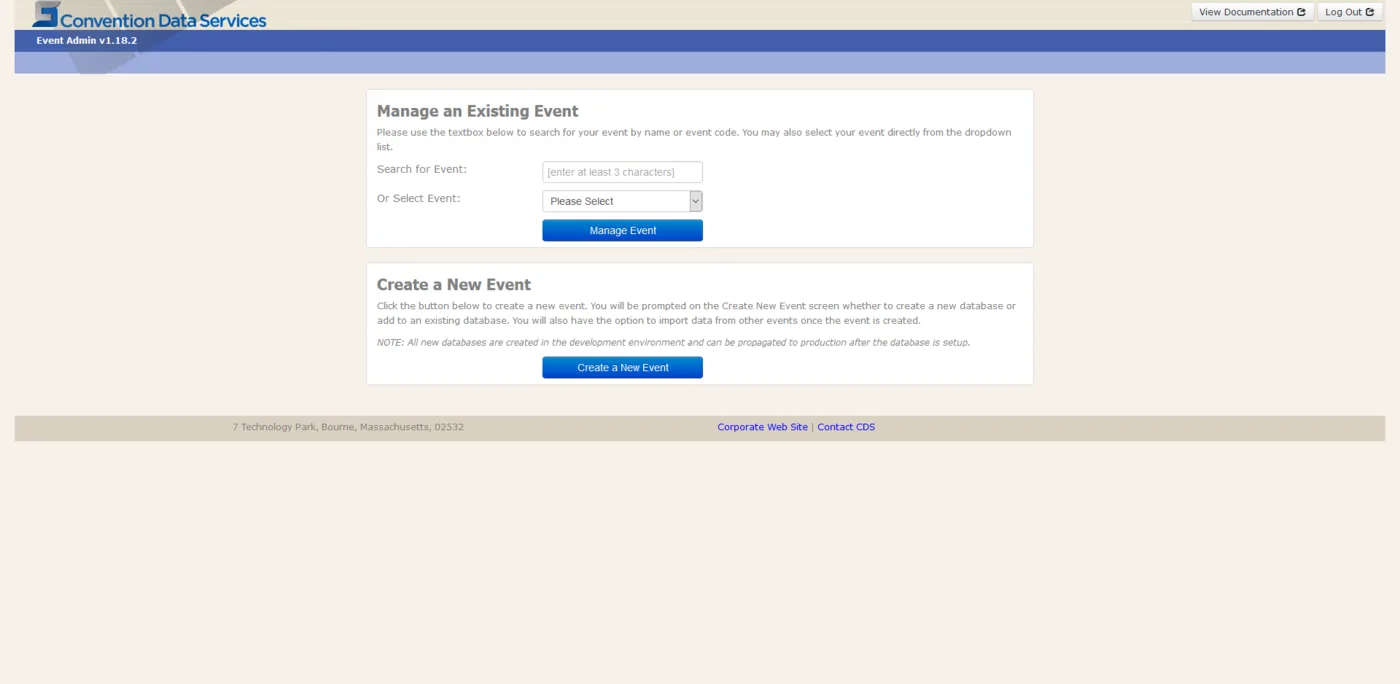Click the external-link icon beside View Documentation
Image resolution: width=1400 pixels, height=684 pixels.
(1301, 12)
